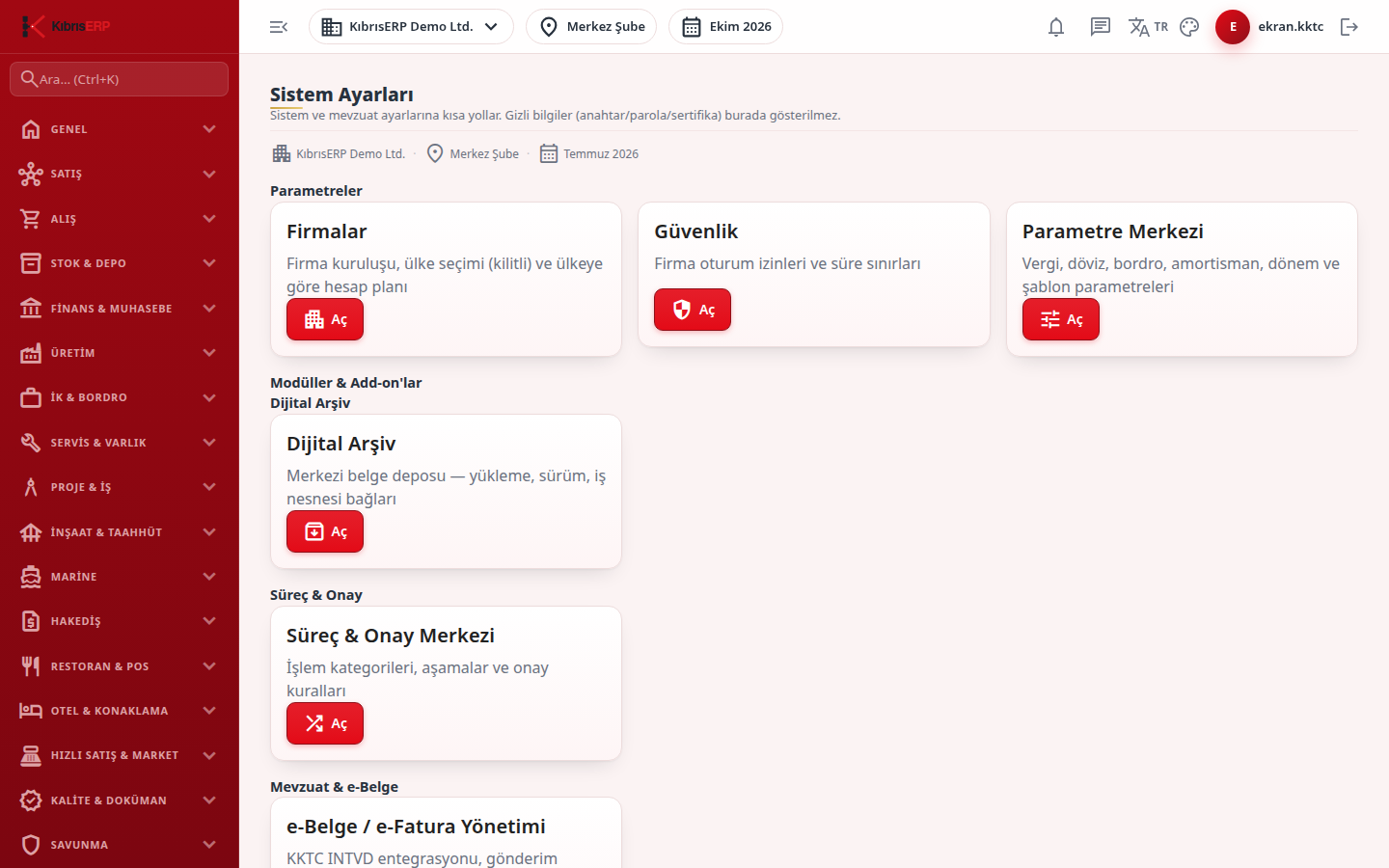Open the Servis & Varlık sidebar menu
This screenshot has width=1389, height=868.
coord(120,443)
